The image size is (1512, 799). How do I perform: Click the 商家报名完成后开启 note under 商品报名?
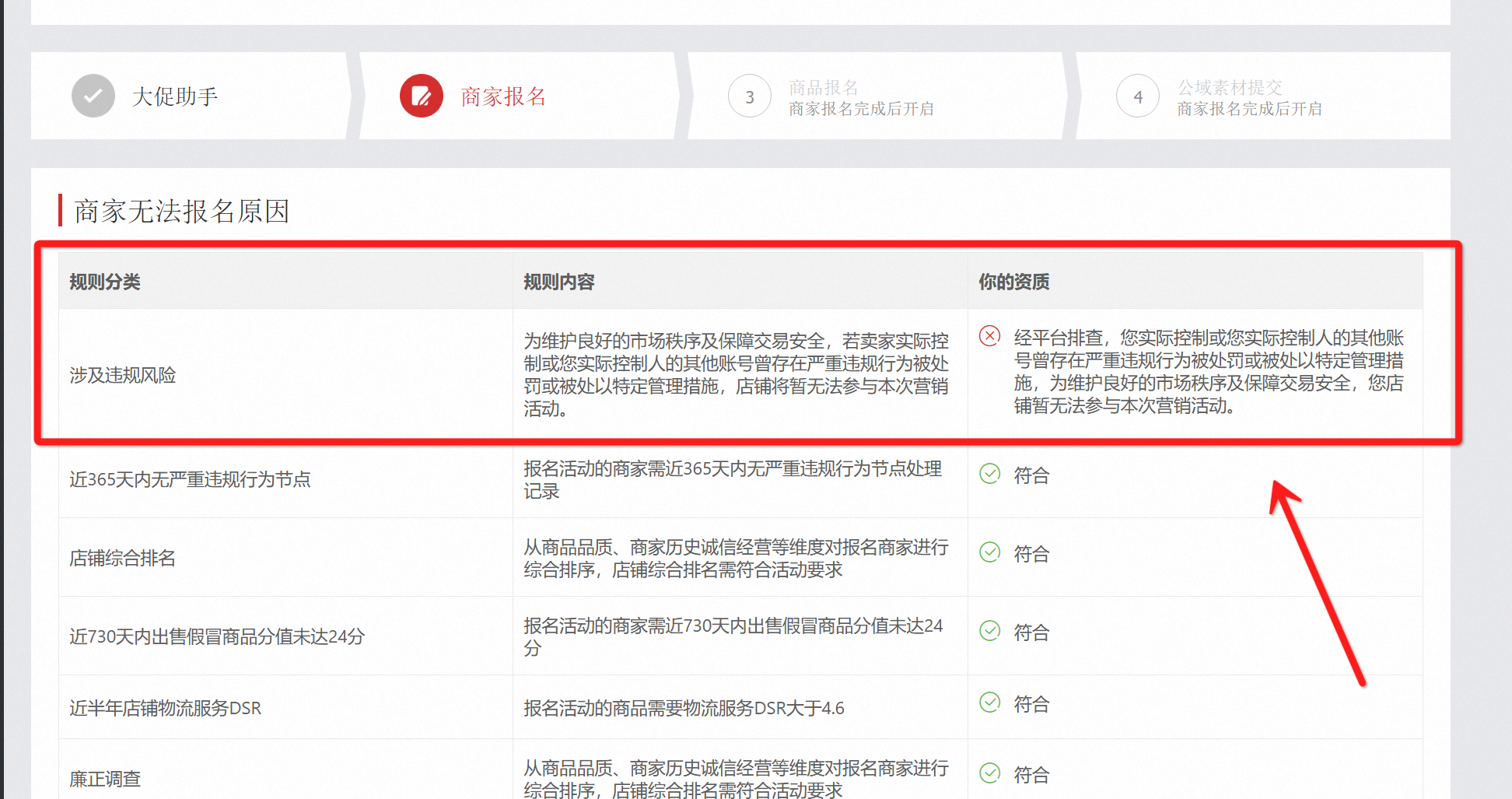[861, 109]
